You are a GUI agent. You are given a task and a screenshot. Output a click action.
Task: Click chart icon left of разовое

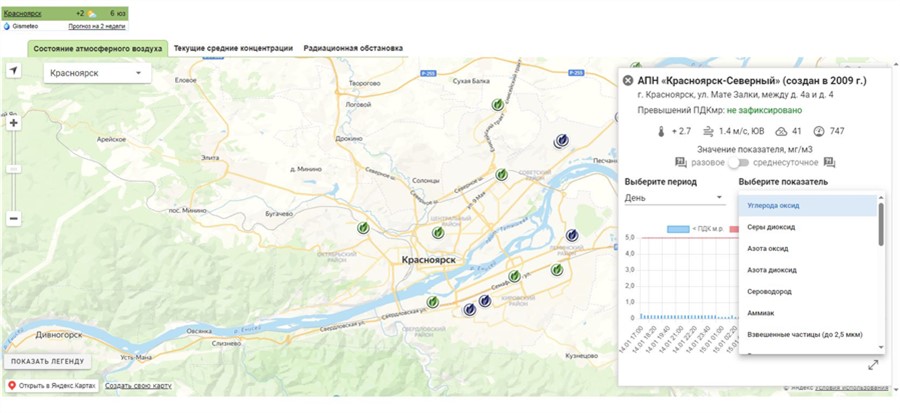[681, 162]
